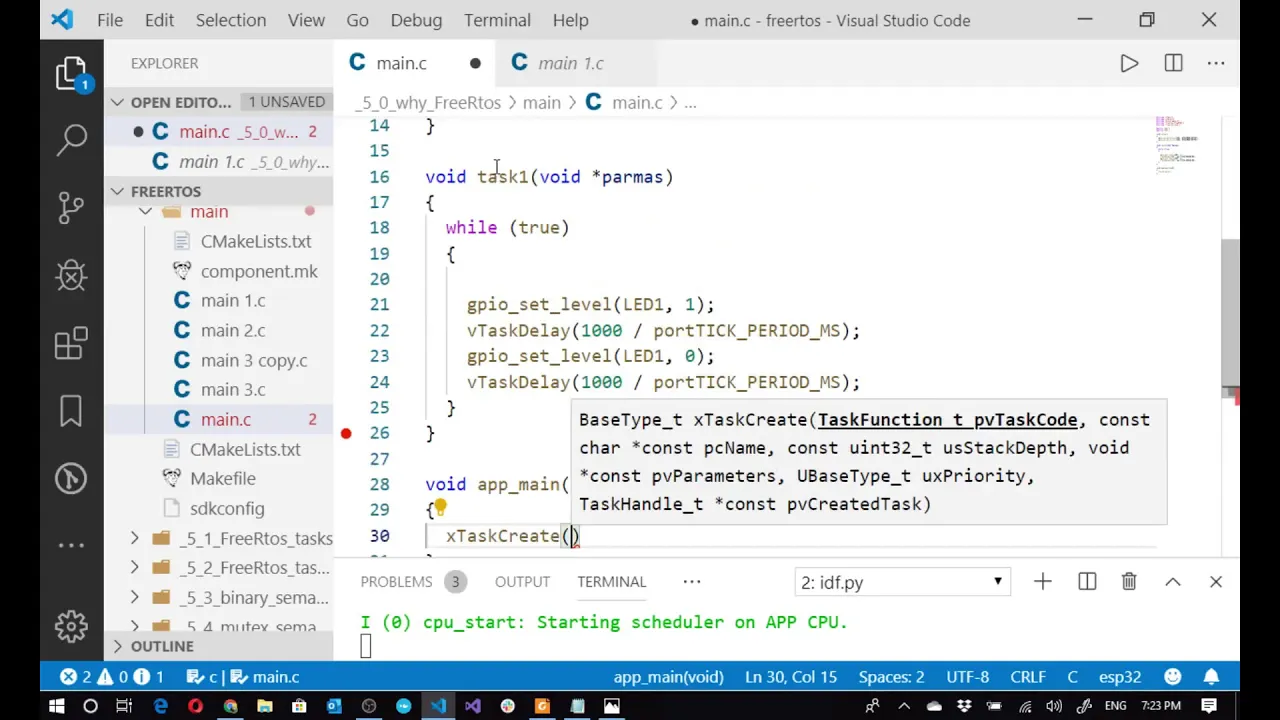The image size is (1280, 720).
Task: Open the Manage gear menu
Action: [x=72, y=626]
